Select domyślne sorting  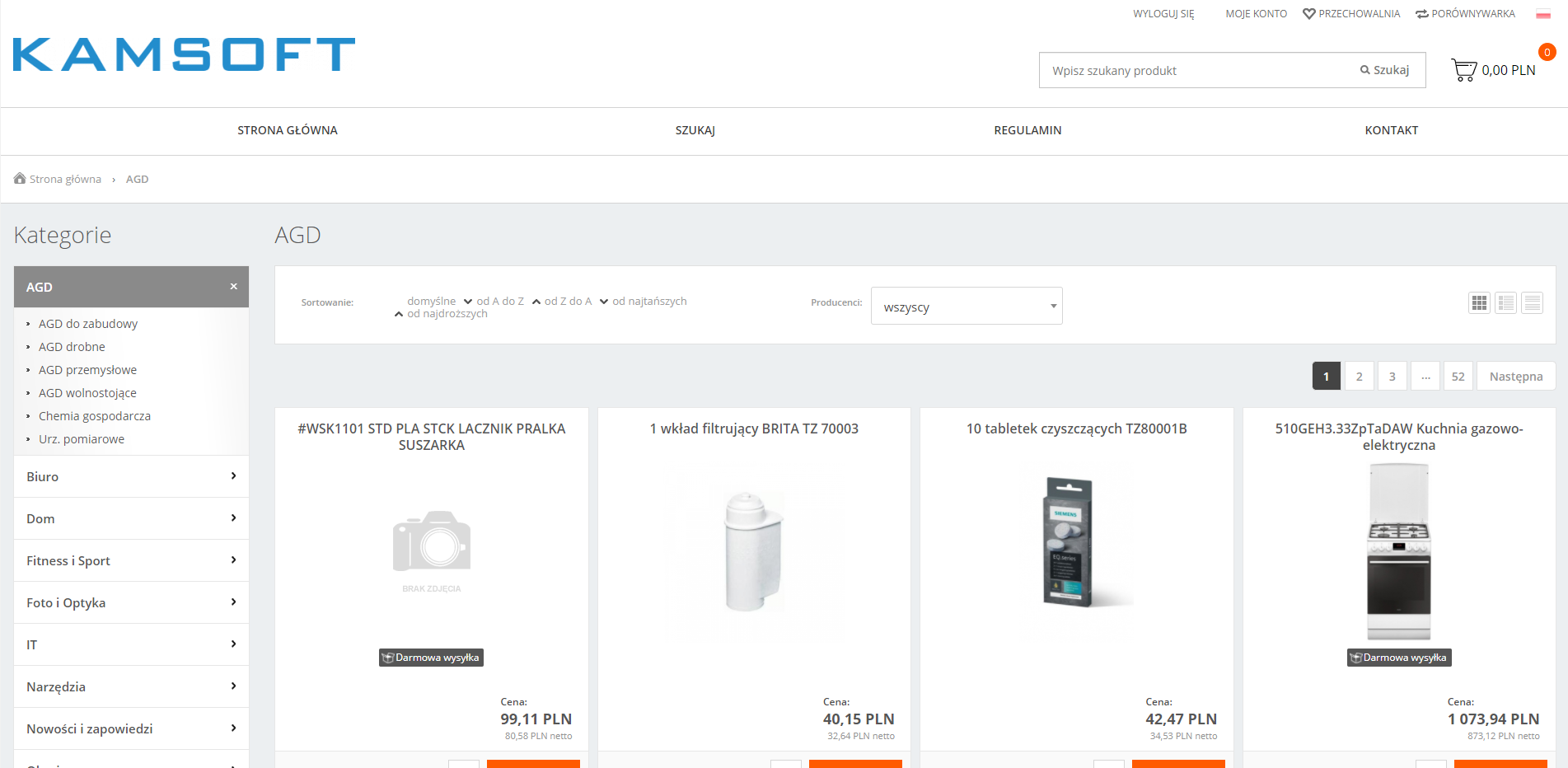coord(431,301)
